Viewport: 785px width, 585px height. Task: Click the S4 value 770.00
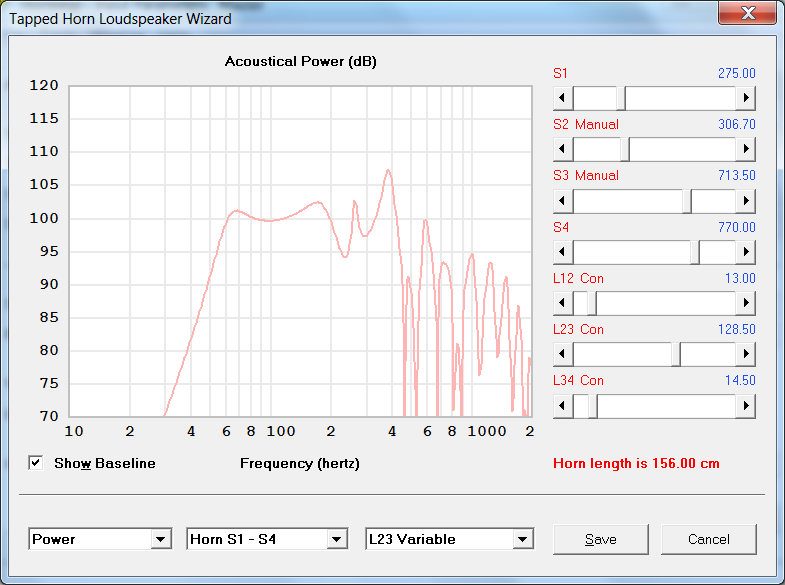736,227
